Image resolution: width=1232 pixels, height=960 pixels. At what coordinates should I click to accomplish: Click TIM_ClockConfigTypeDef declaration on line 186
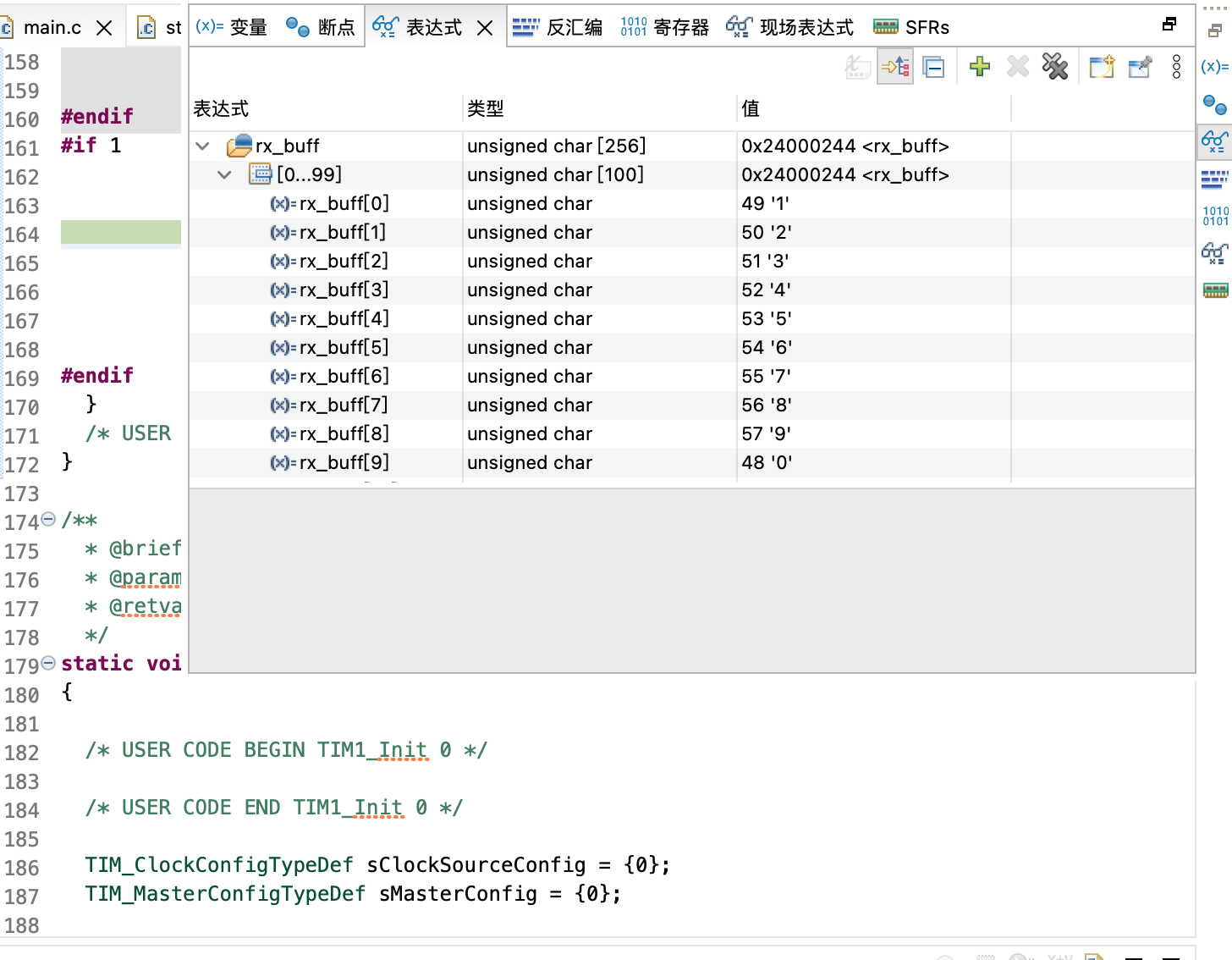click(x=377, y=864)
